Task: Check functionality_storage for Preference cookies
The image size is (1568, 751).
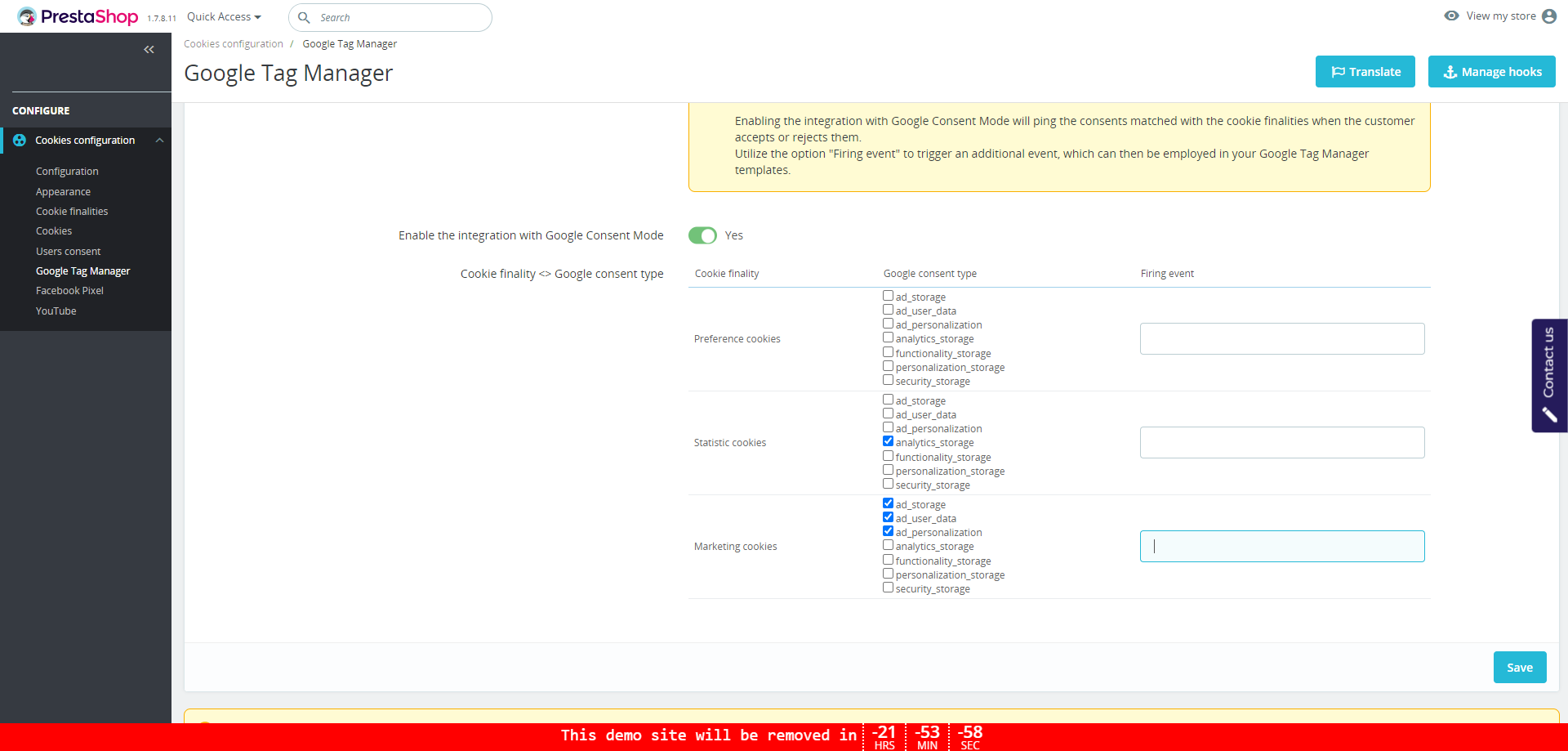Action: click(x=888, y=352)
